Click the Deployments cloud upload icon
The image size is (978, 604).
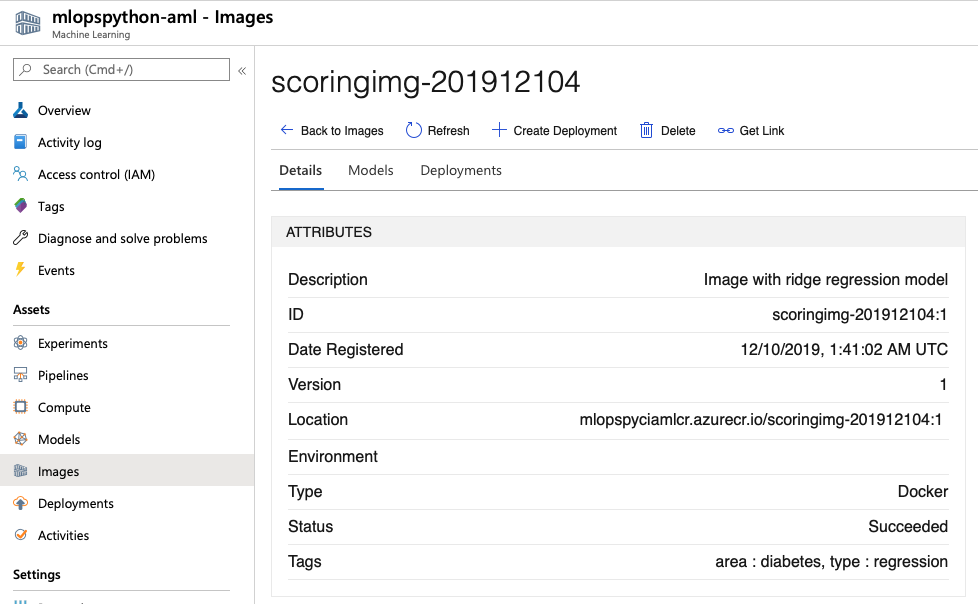click(21, 503)
